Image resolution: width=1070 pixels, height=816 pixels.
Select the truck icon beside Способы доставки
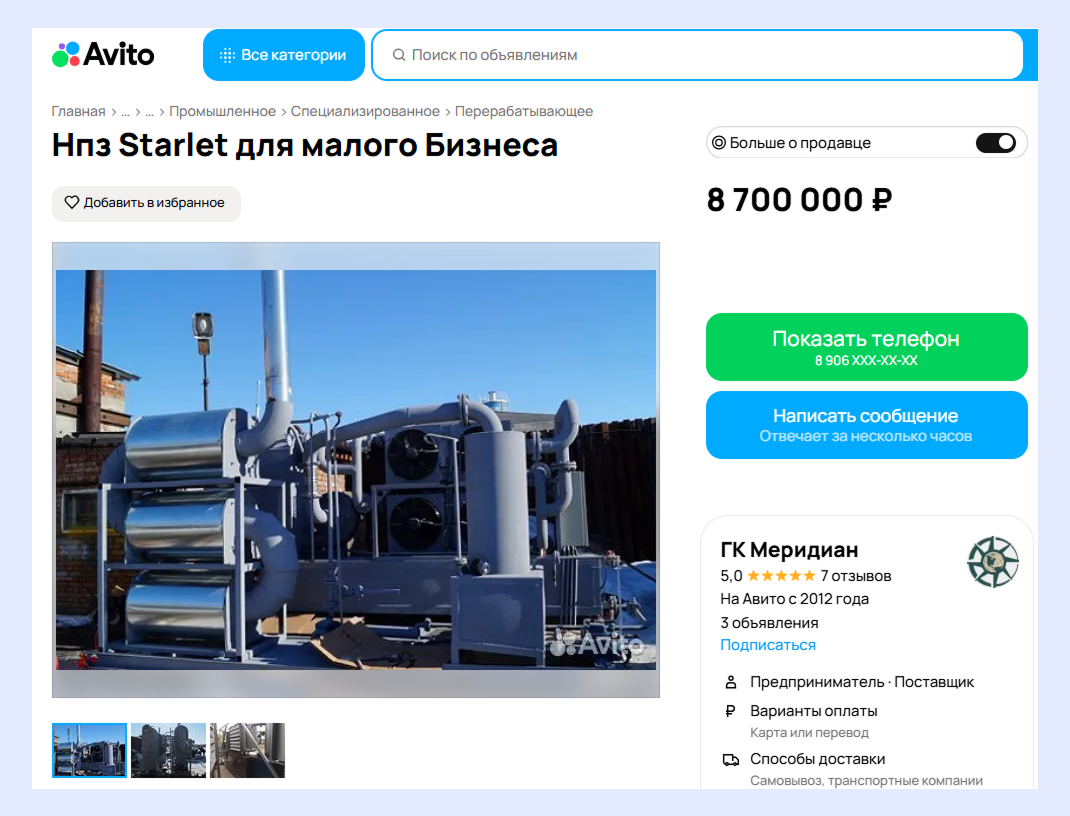pos(731,759)
